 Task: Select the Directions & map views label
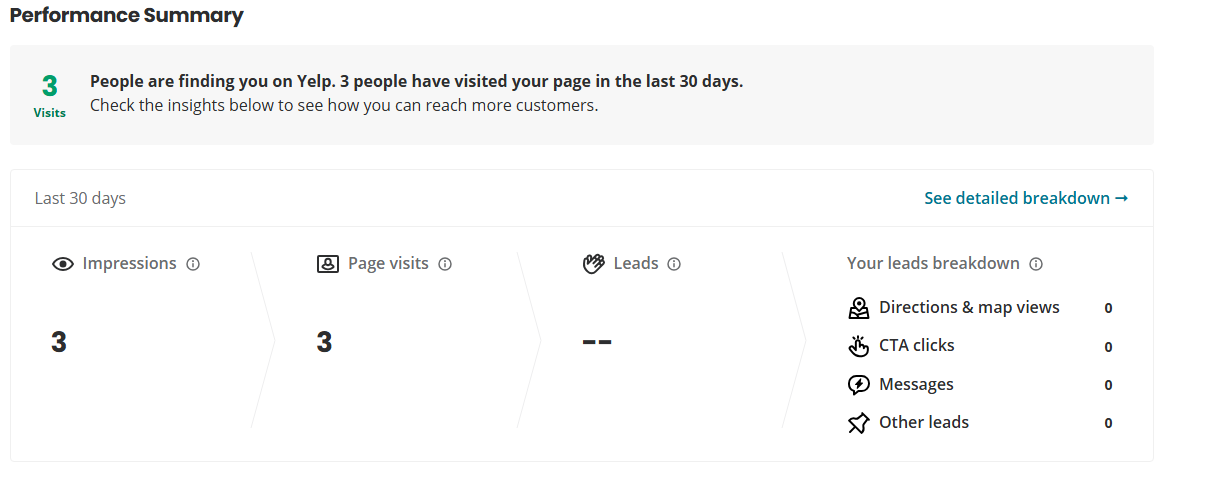pyautogui.click(x=969, y=307)
